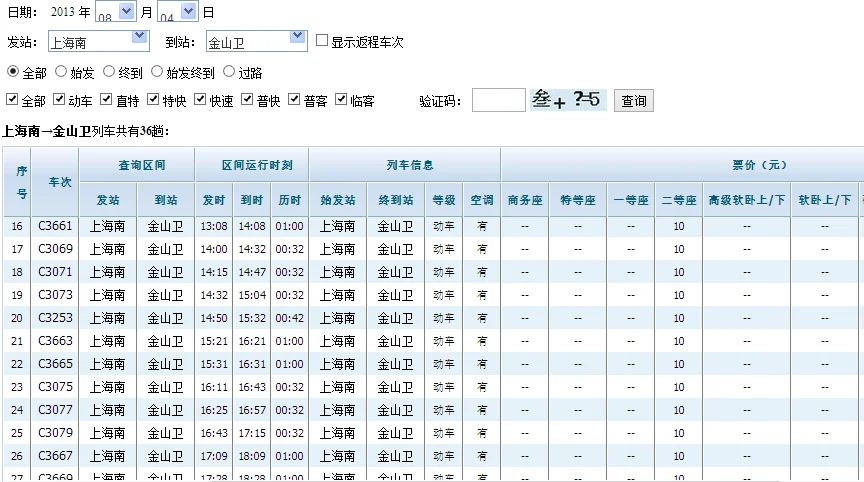Uncheck the 特快 checkbox
864x482 pixels.
[153, 99]
